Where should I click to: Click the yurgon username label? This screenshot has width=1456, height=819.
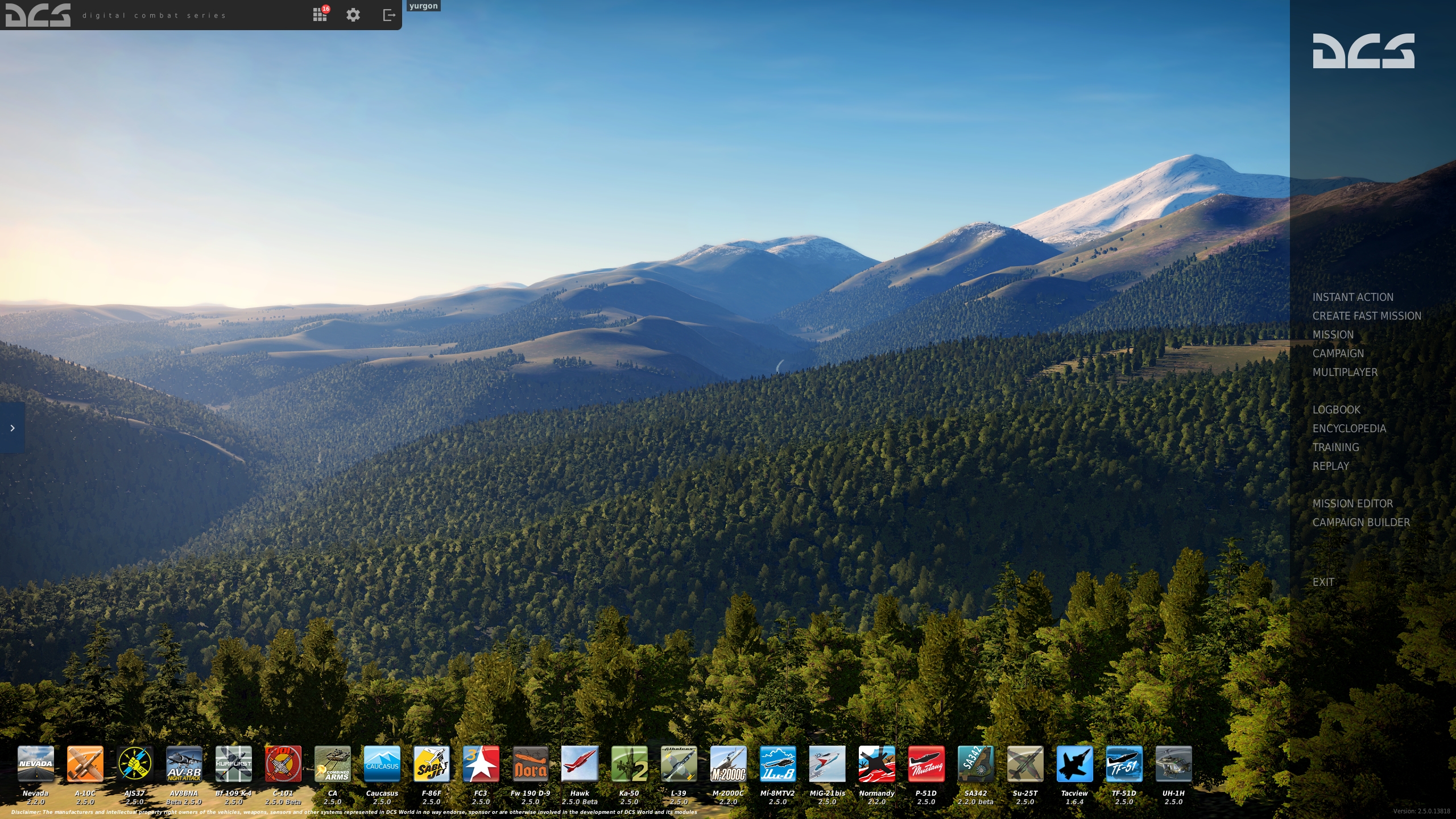pyautogui.click(x=423, y=6)
